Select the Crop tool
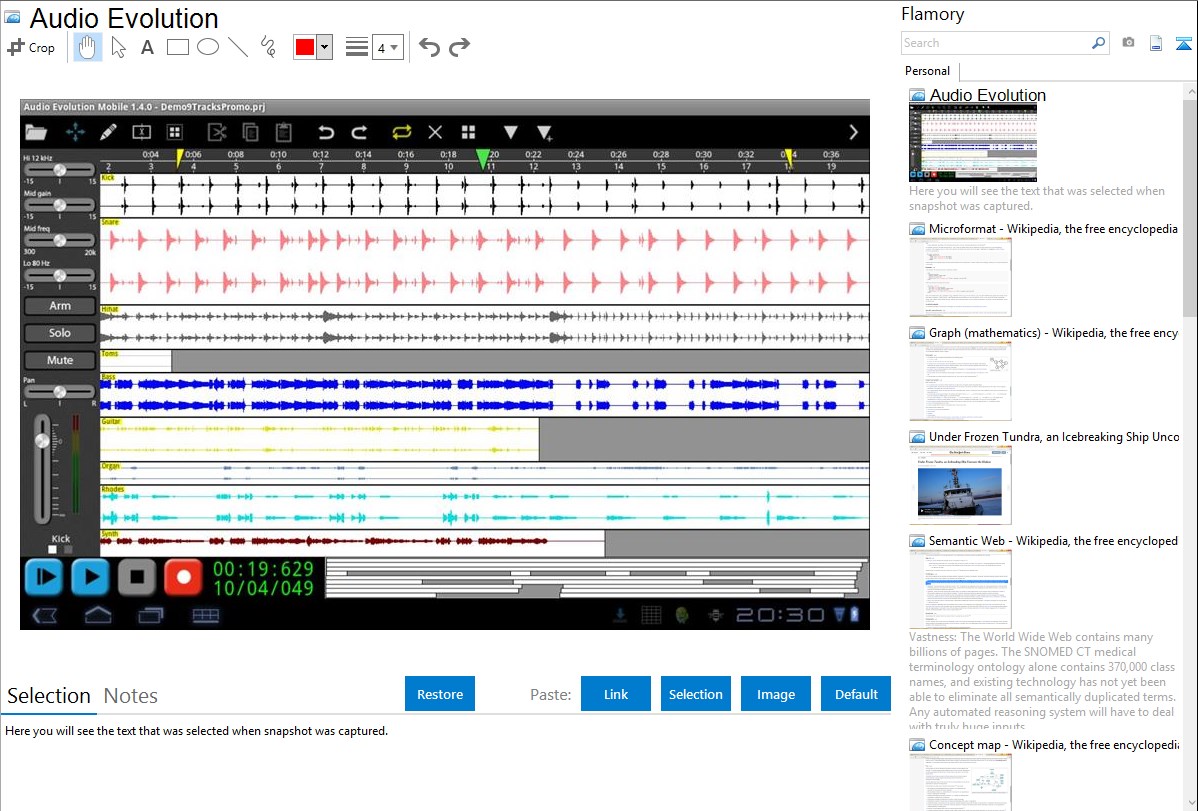 tap(31, 47)
